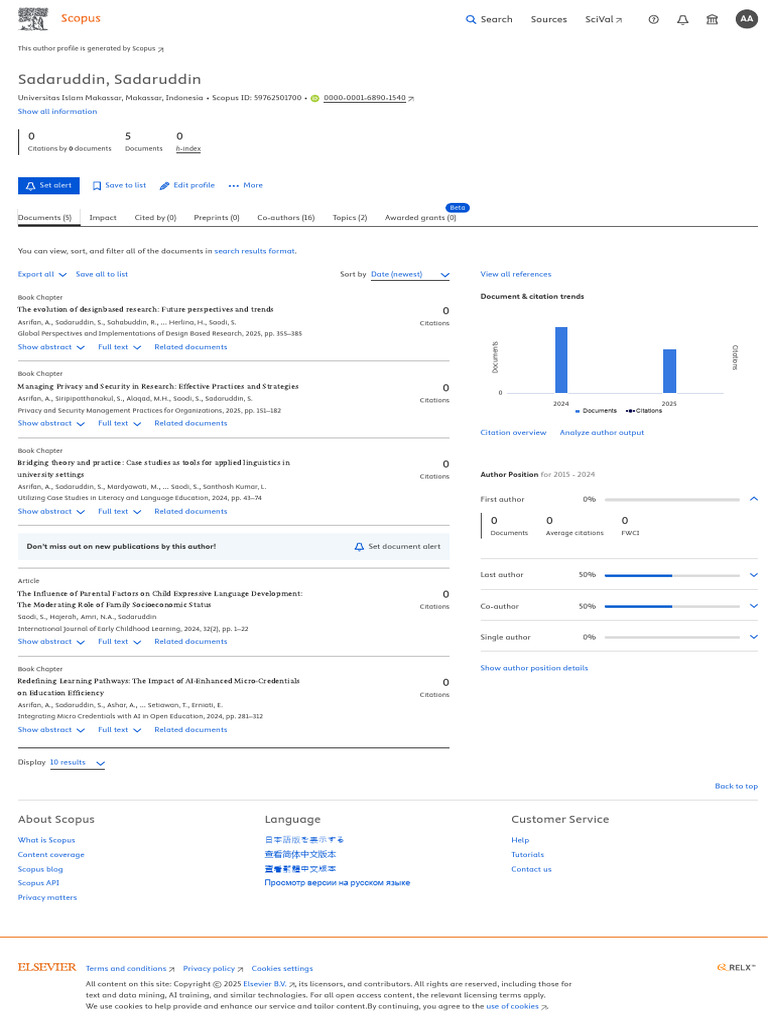Click the Set alert button

(48, 185)
